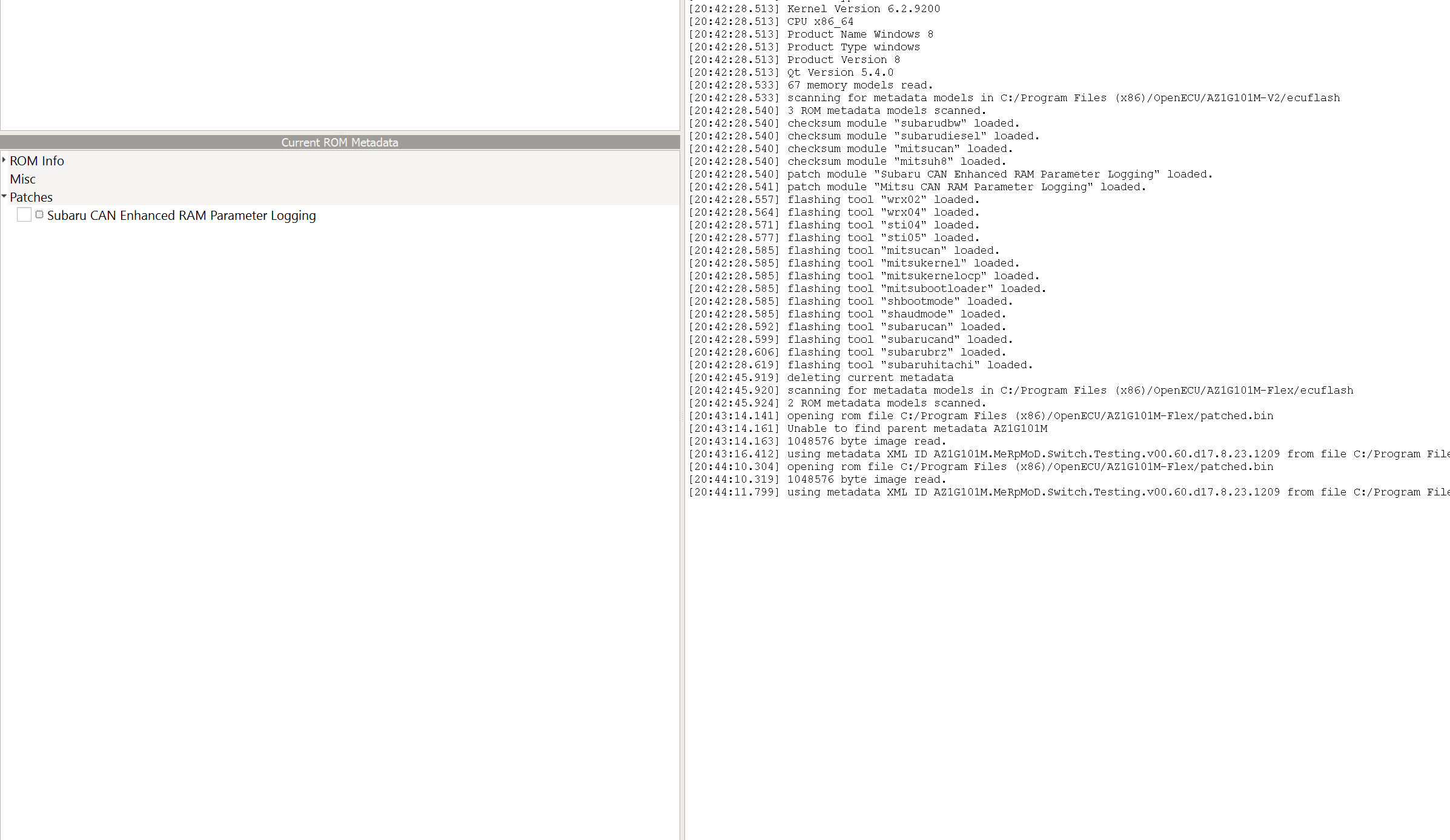The width and height of the screenshot is (1450, 840).
Task: Expand the ROM Info tree arrow
Action: (x=4, y=160)
